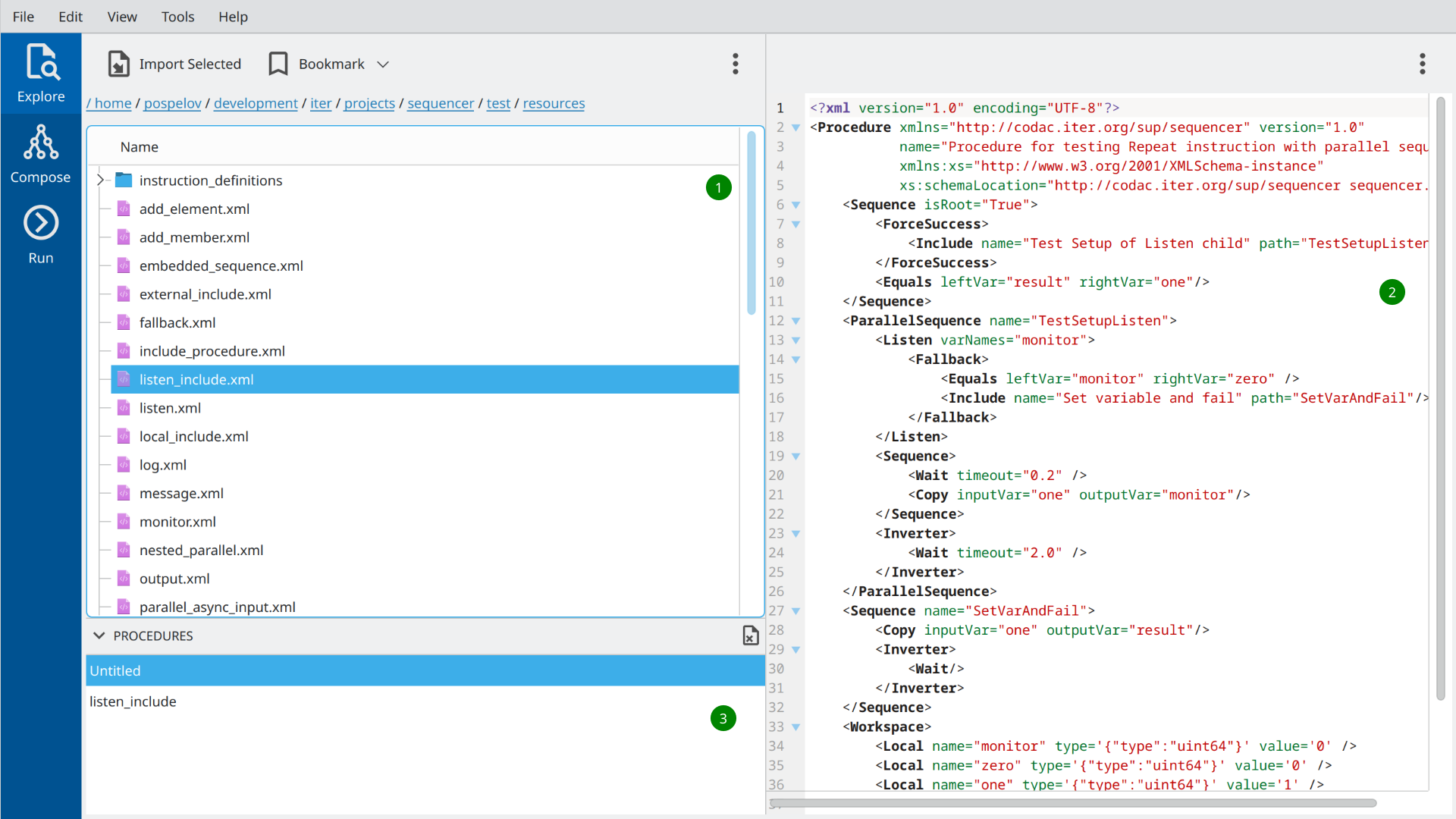Open the Tools menu
The image size is (1456, 819).
(177, 17)
